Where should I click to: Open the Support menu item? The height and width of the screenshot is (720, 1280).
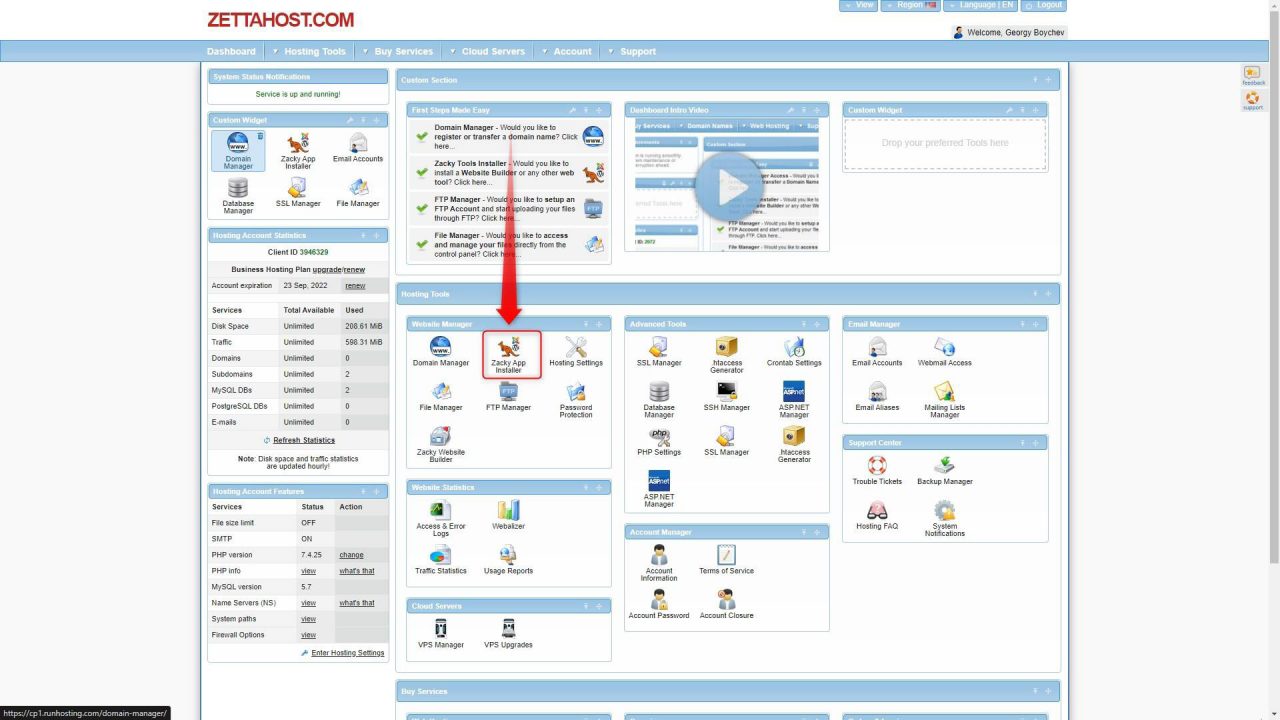click(637, 51)
